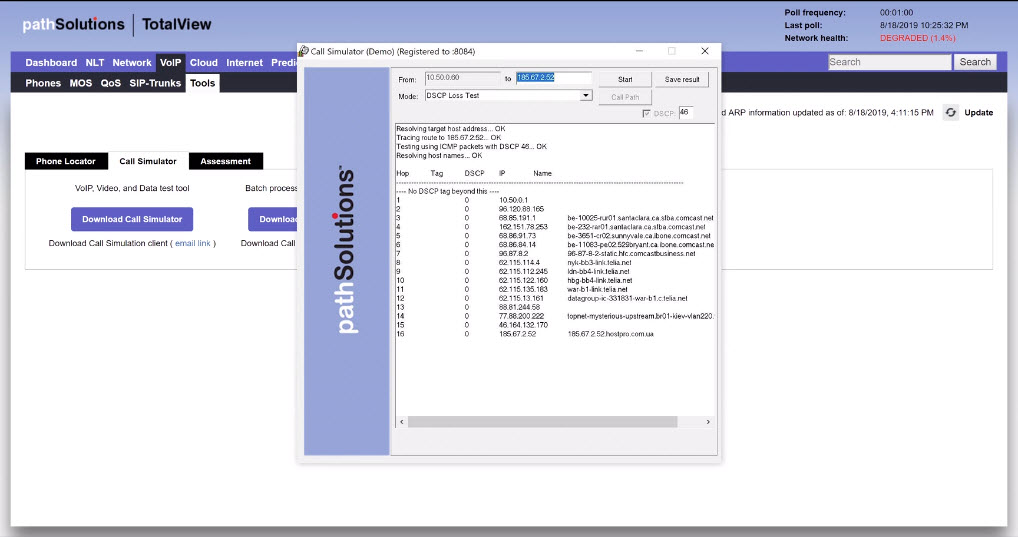
Task: Open the Dashboard menu
Action: 51,63
